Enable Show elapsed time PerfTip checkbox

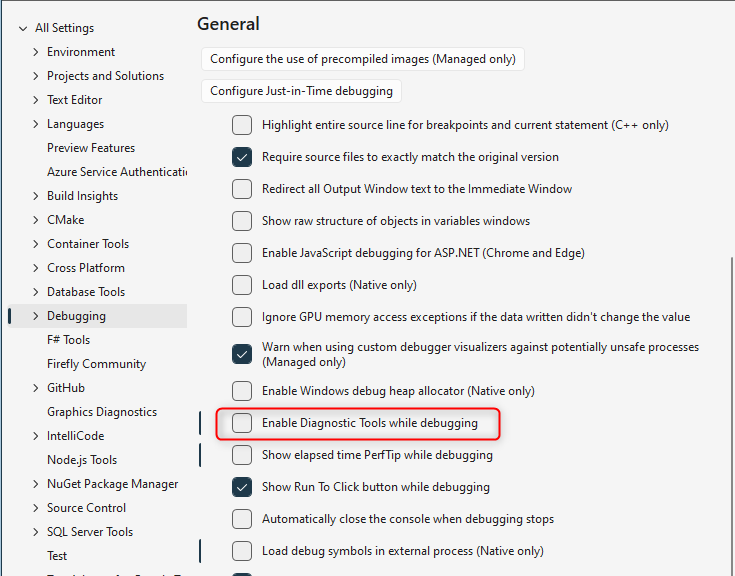coord(242,455)
